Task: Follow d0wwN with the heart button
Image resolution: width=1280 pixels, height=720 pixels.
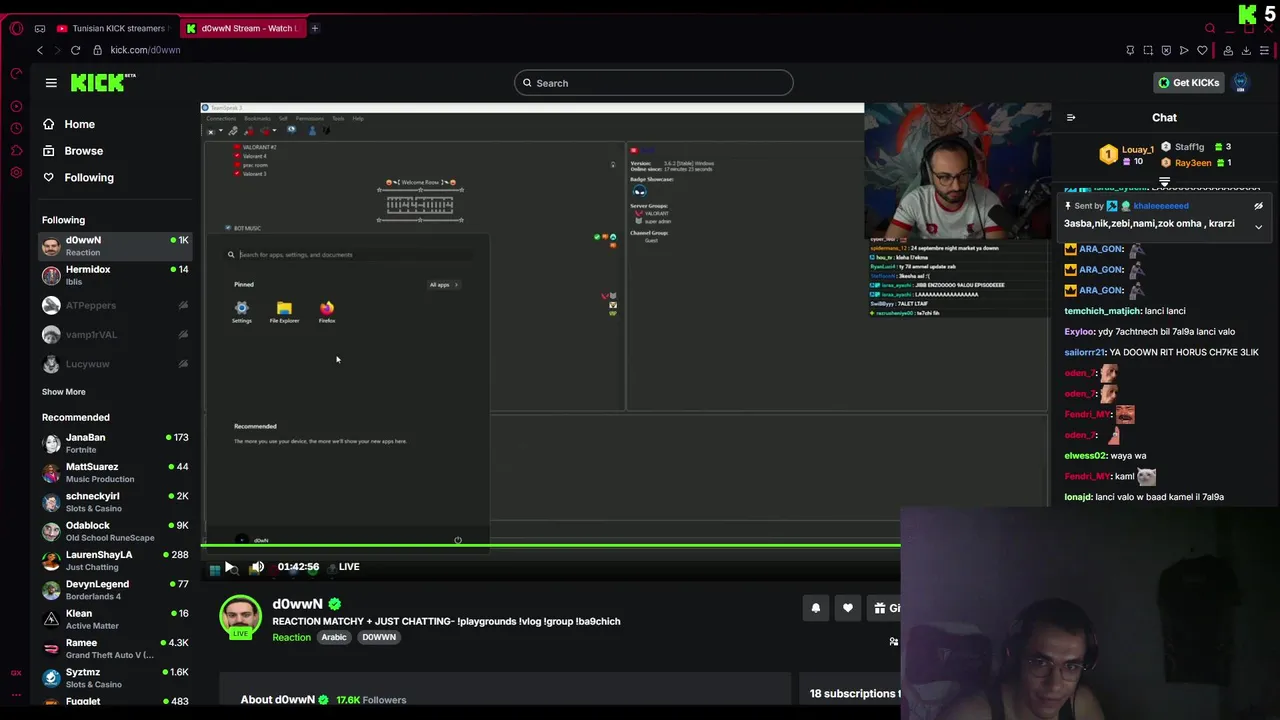Action: pyautogui.click(x=847, y=608)
